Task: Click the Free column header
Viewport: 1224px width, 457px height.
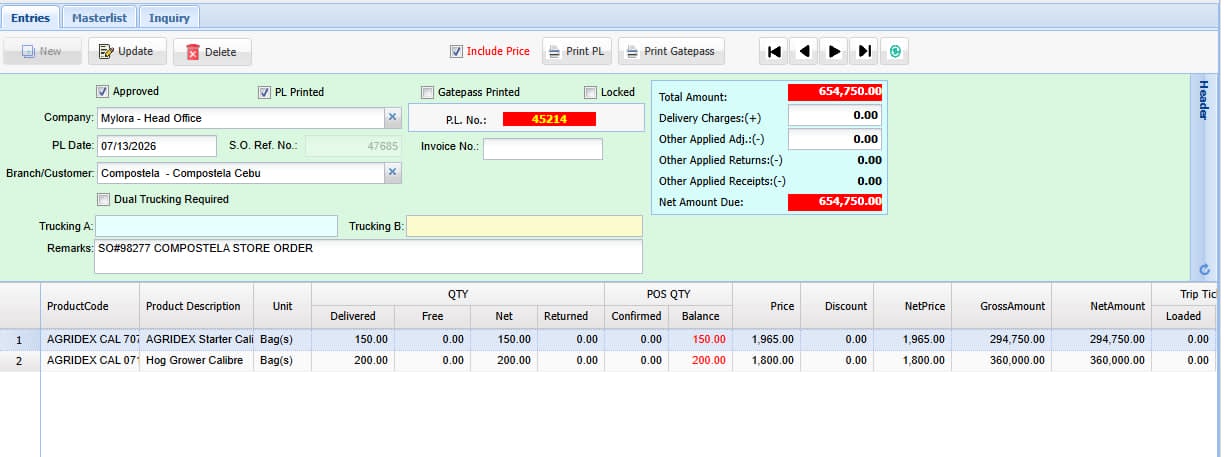Action: 432,316
